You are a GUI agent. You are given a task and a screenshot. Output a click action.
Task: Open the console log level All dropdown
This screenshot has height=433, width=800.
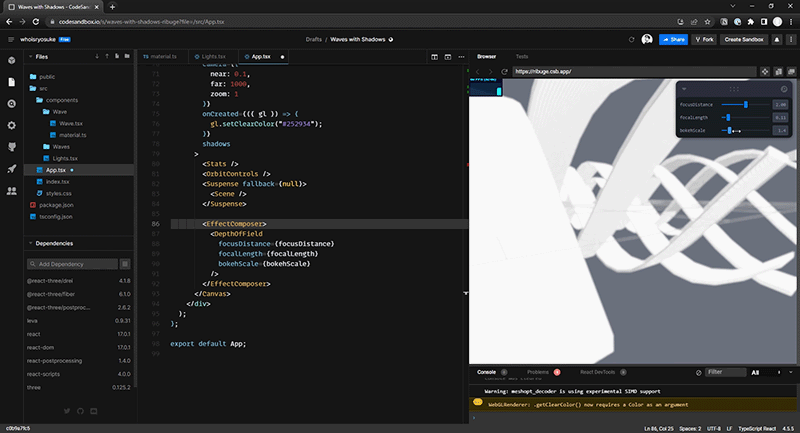coord(765,372)
